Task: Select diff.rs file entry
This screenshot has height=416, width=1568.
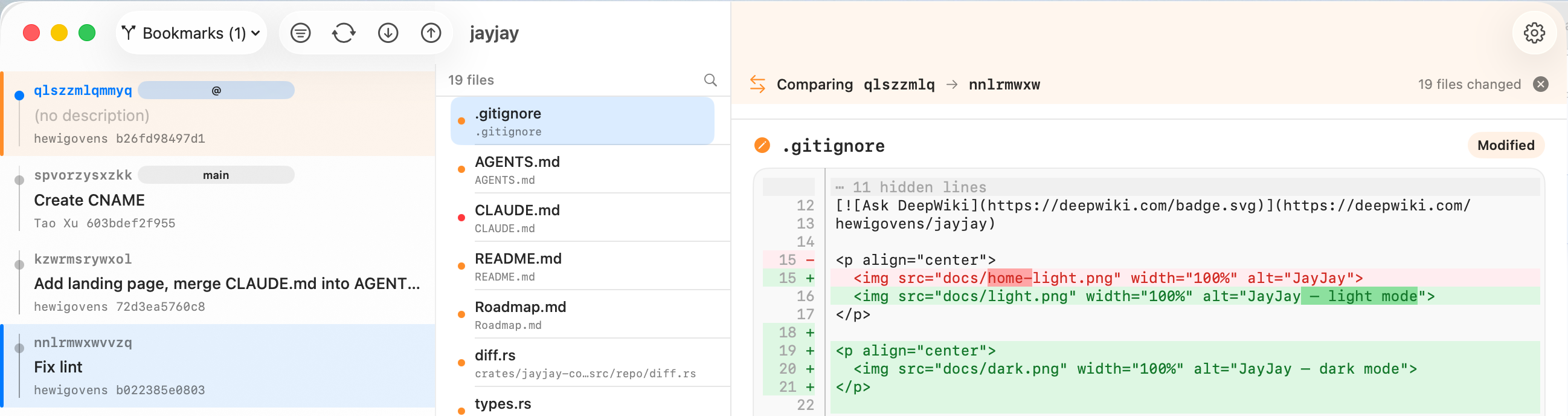Action: point(584,363)
